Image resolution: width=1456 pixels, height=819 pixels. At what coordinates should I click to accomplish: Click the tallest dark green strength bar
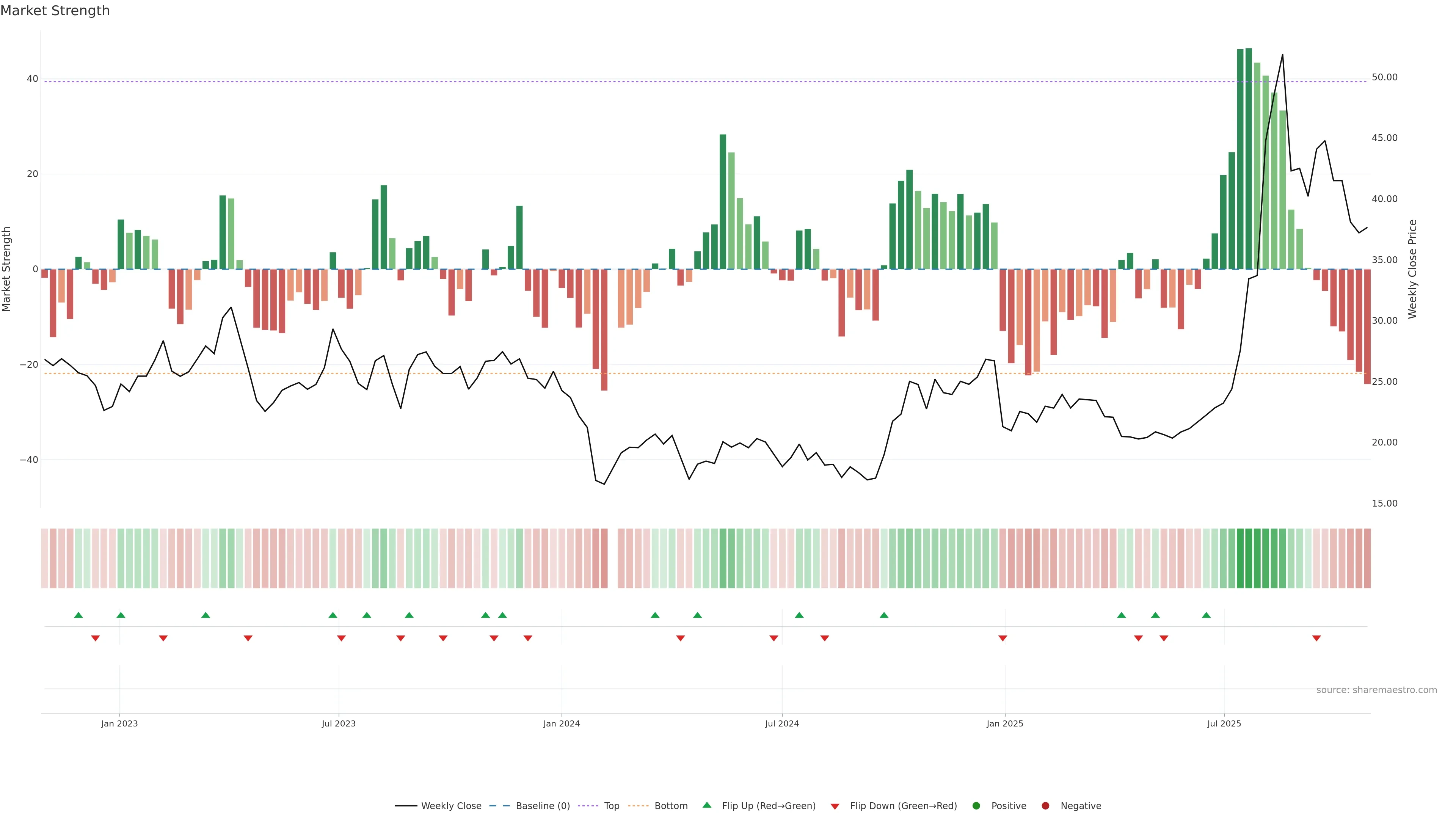[x=1249, y=158]
